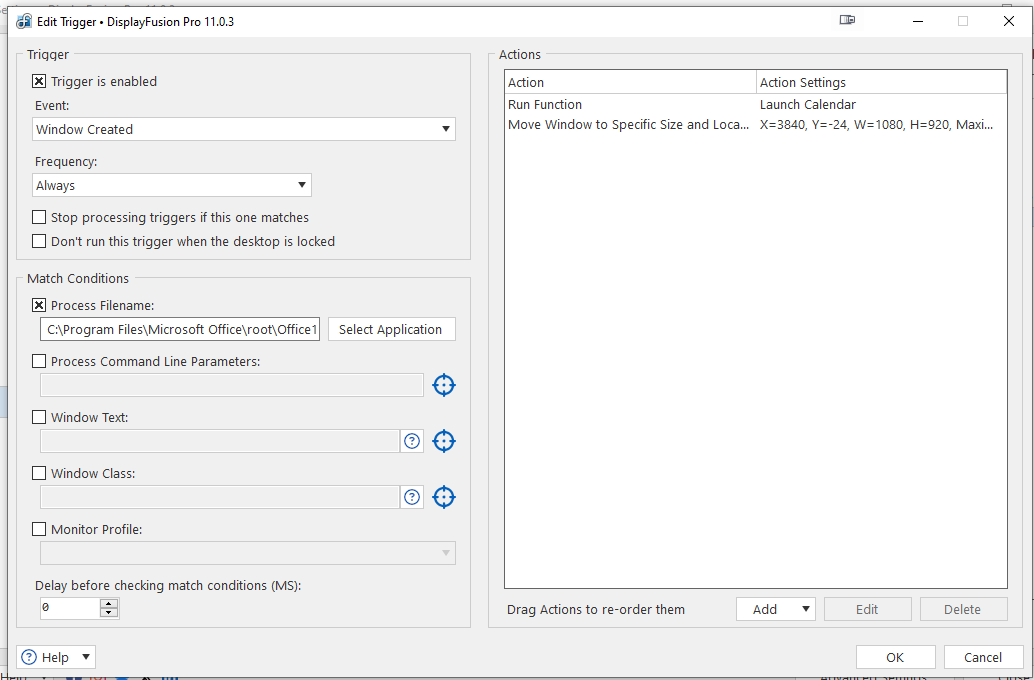Click the Help question mark button

(56, 657)
